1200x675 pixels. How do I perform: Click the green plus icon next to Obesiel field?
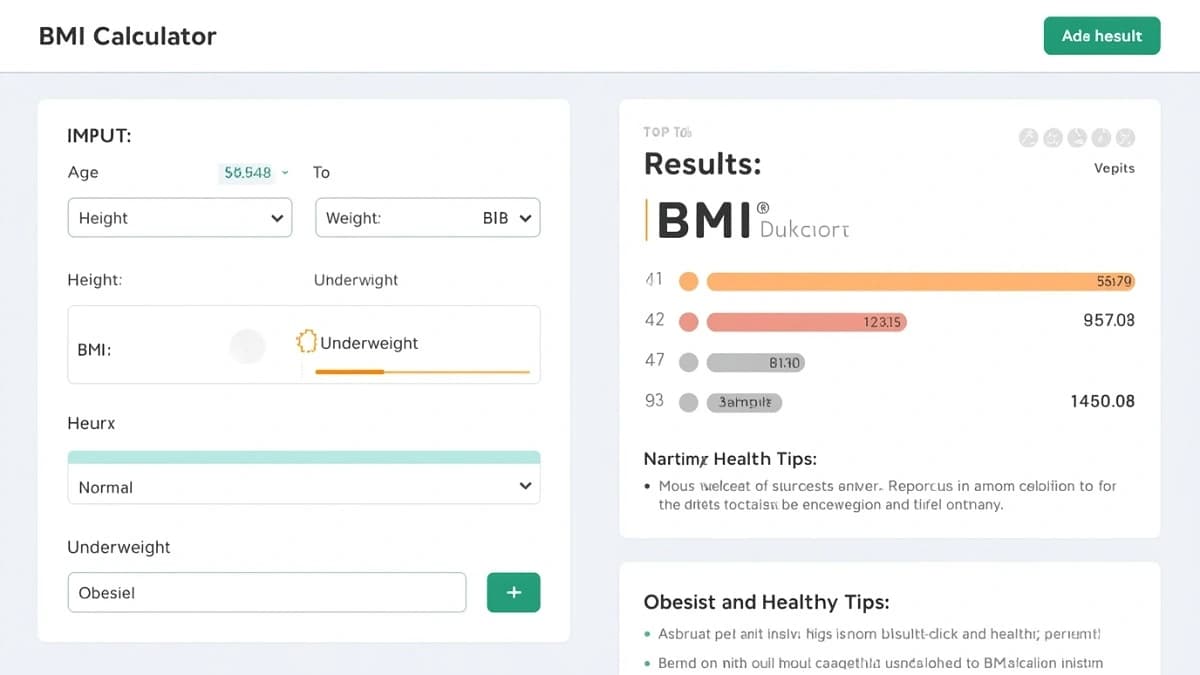(x=513, y=592)
